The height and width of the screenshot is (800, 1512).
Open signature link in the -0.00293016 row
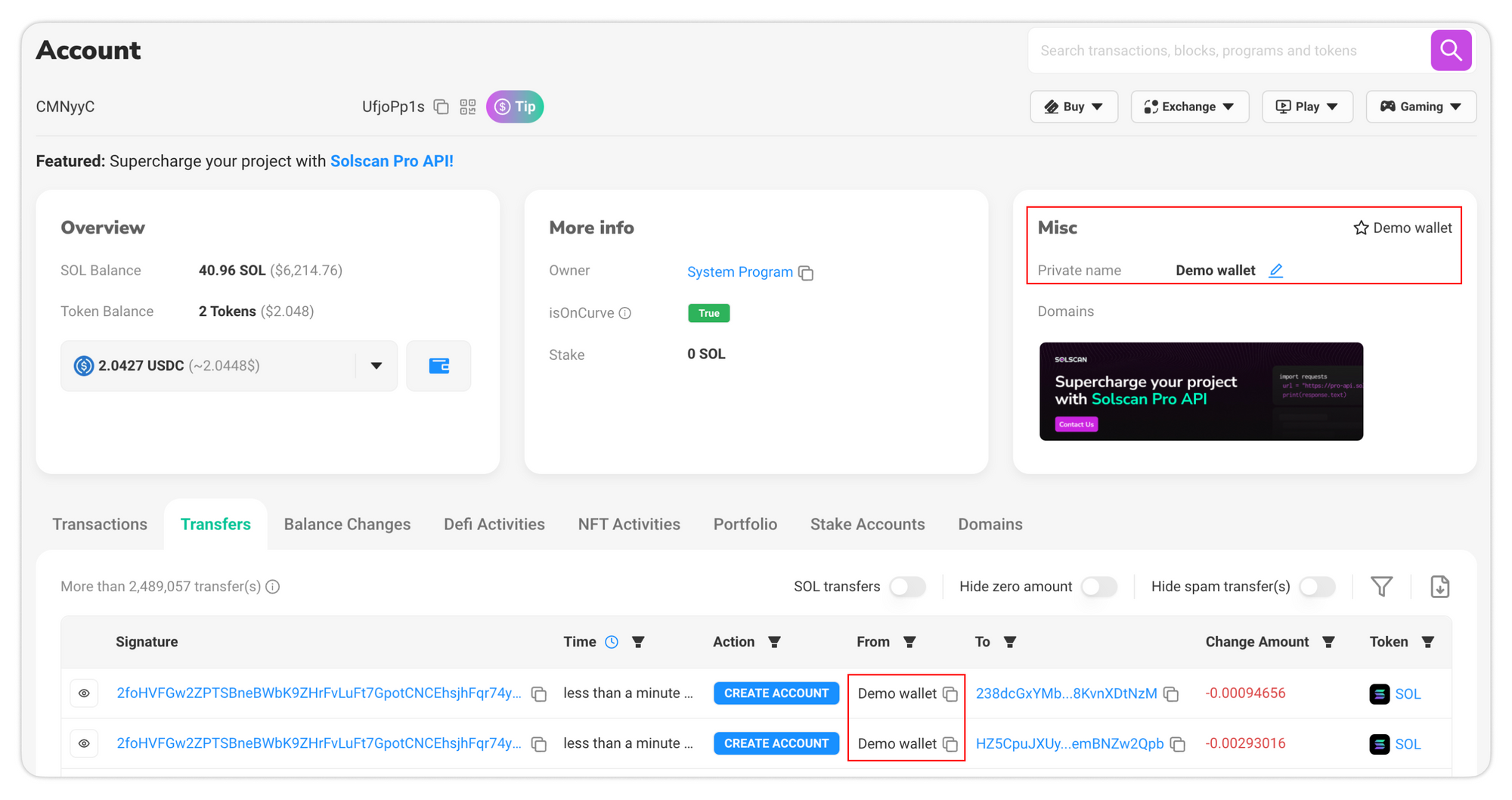318,743
